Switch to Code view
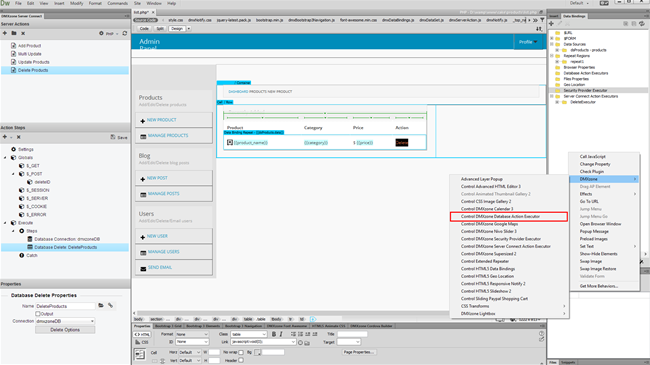 [x=144, y=29]
